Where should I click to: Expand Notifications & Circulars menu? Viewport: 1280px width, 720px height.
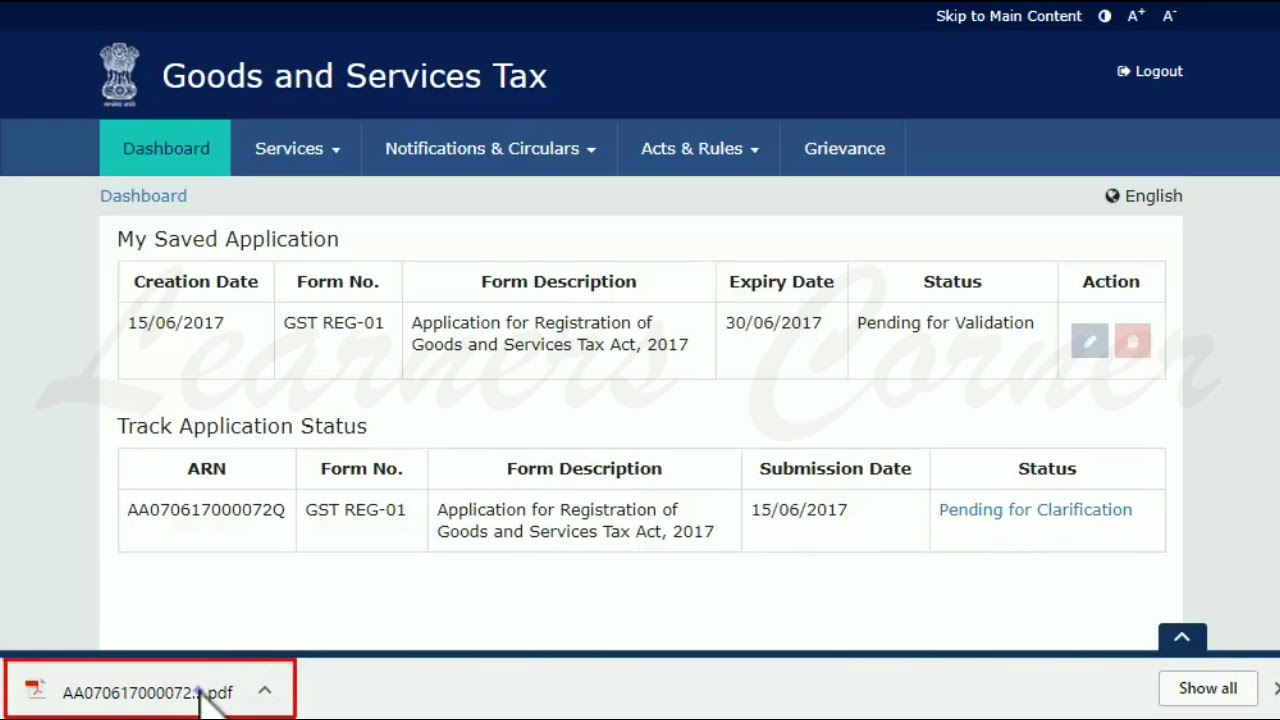pos(490,148)
